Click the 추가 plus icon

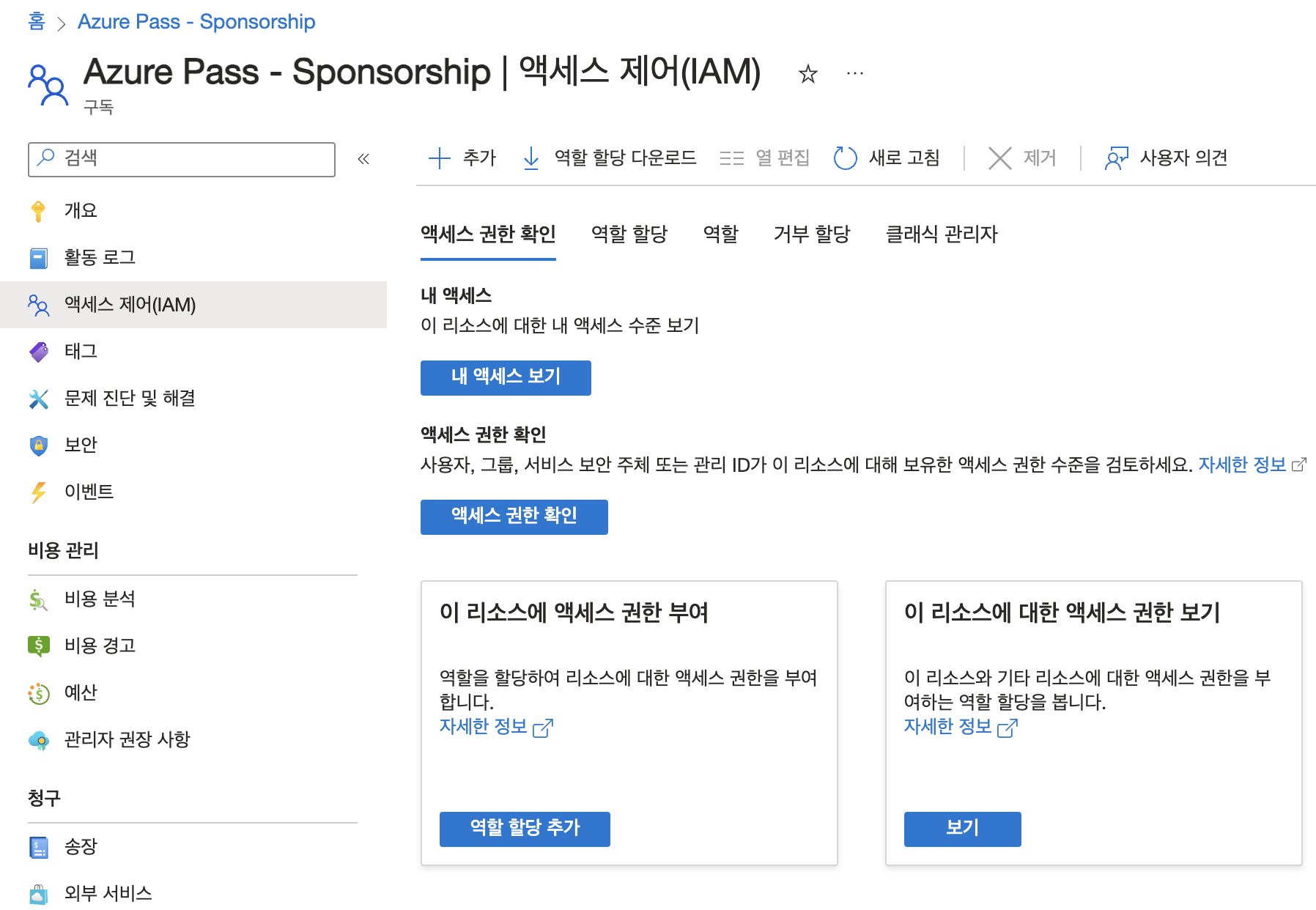click(440, 158)
